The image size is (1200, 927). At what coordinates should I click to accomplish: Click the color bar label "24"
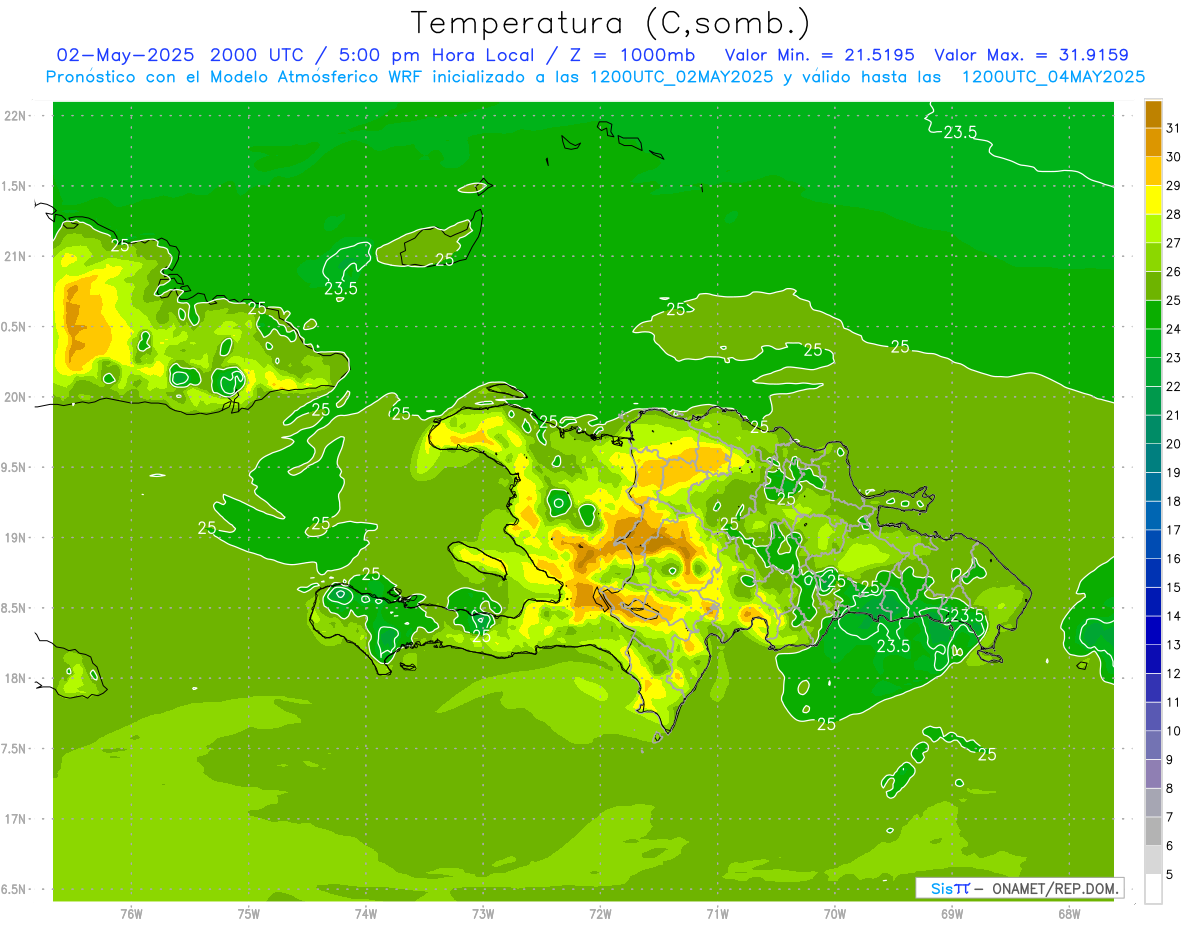pyautogui.click(x=1173, y=329)
